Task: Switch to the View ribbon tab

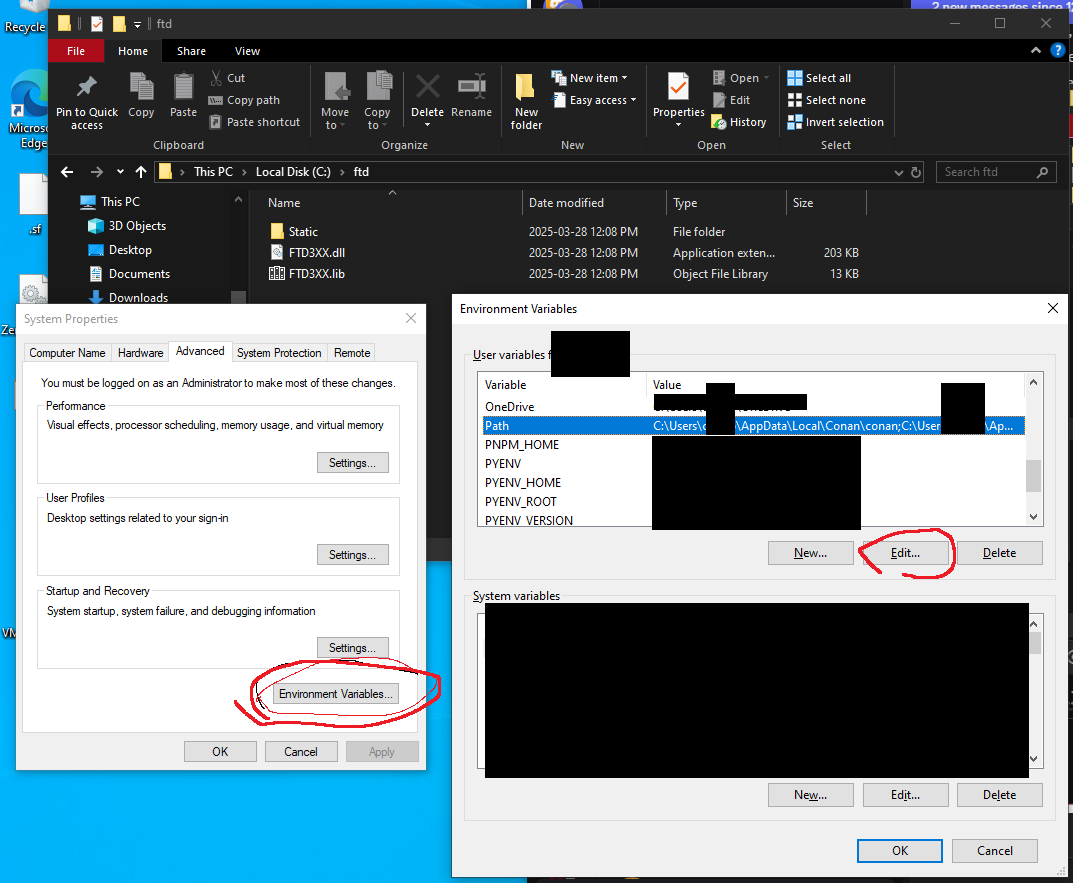Action: pos(247,51)
